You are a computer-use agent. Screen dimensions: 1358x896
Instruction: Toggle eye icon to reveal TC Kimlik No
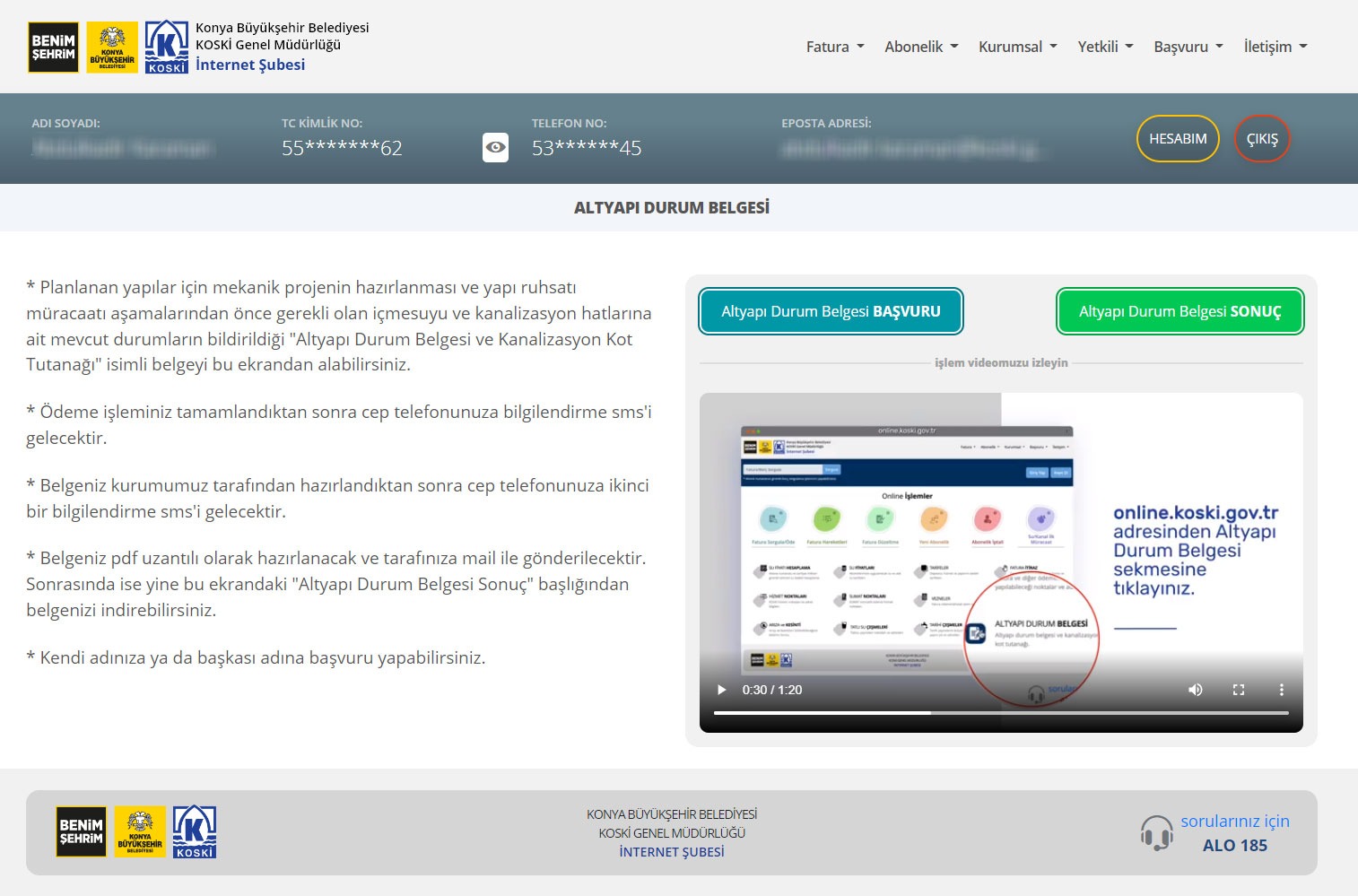point(495,148)
